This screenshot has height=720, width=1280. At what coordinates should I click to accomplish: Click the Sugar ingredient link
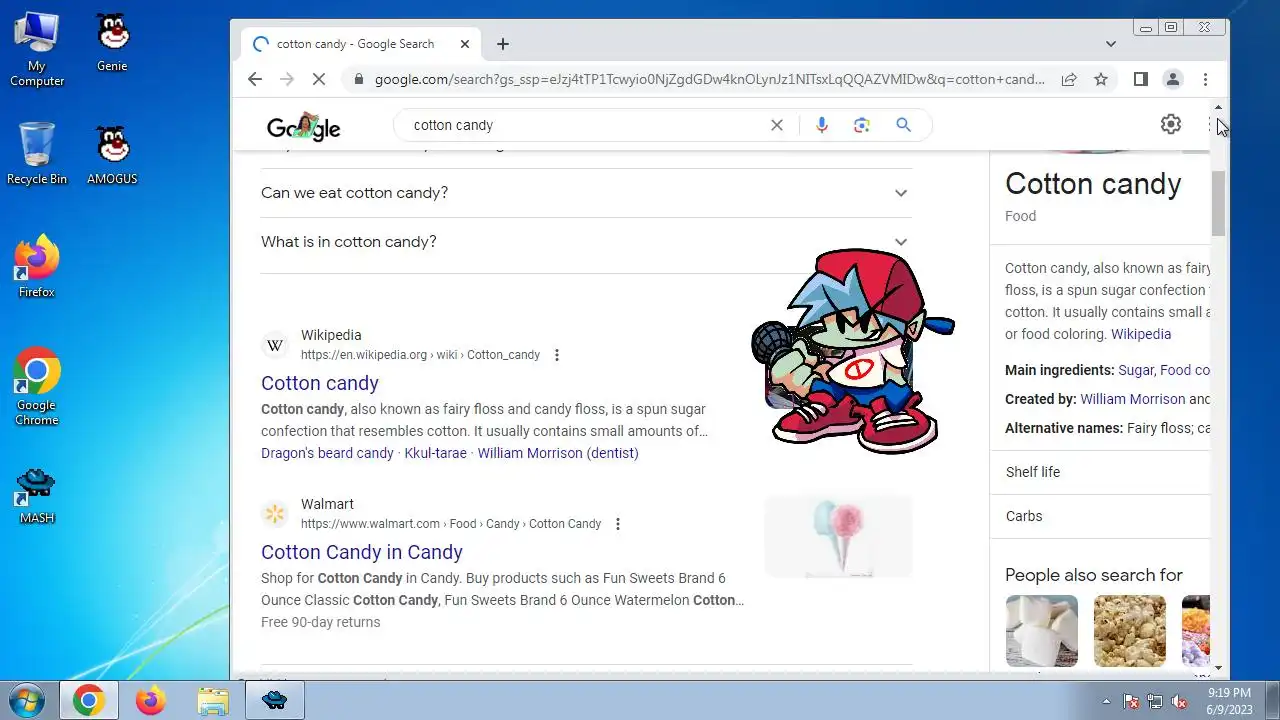click(1136, 370)
